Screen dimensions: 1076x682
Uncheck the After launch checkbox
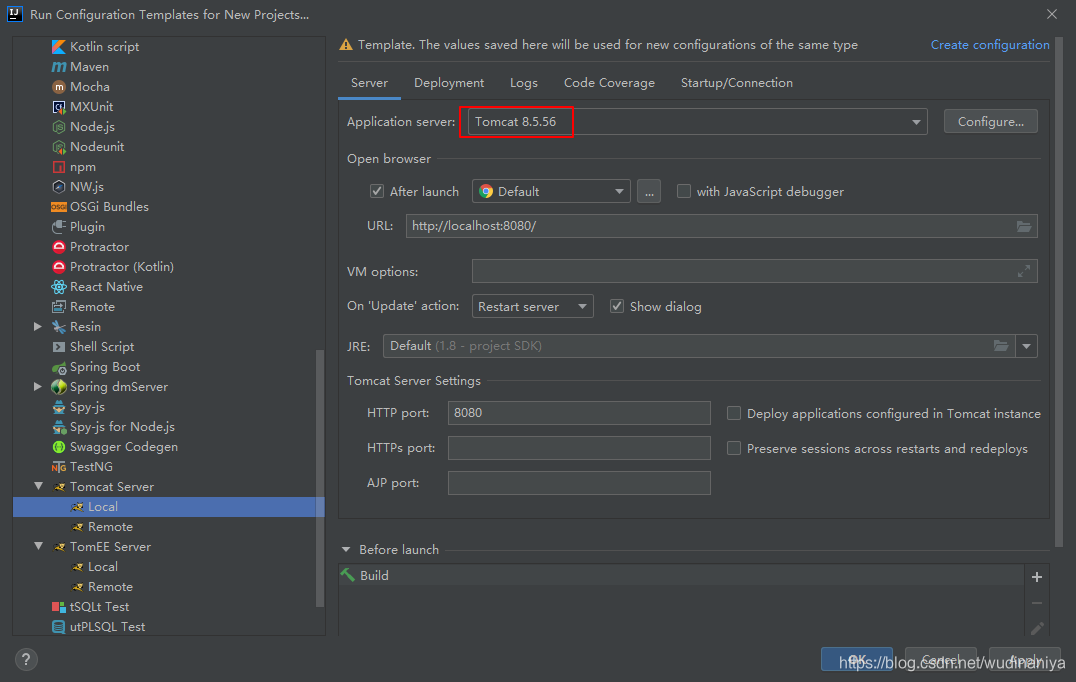coord(377,191)
